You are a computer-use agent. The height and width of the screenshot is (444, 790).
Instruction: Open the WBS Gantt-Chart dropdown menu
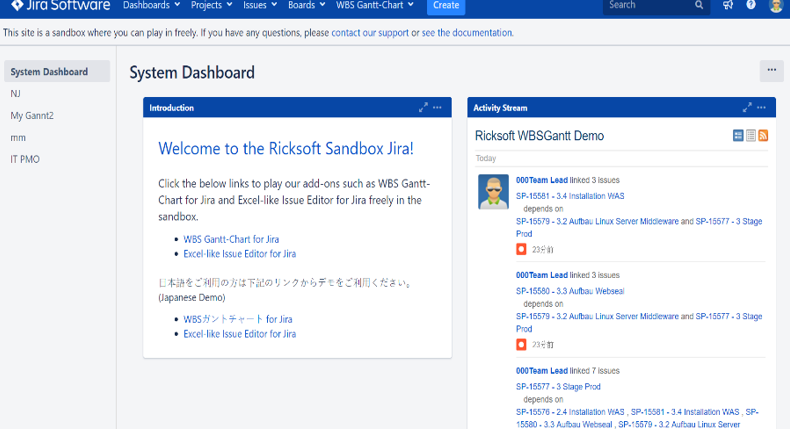(375, 5)
